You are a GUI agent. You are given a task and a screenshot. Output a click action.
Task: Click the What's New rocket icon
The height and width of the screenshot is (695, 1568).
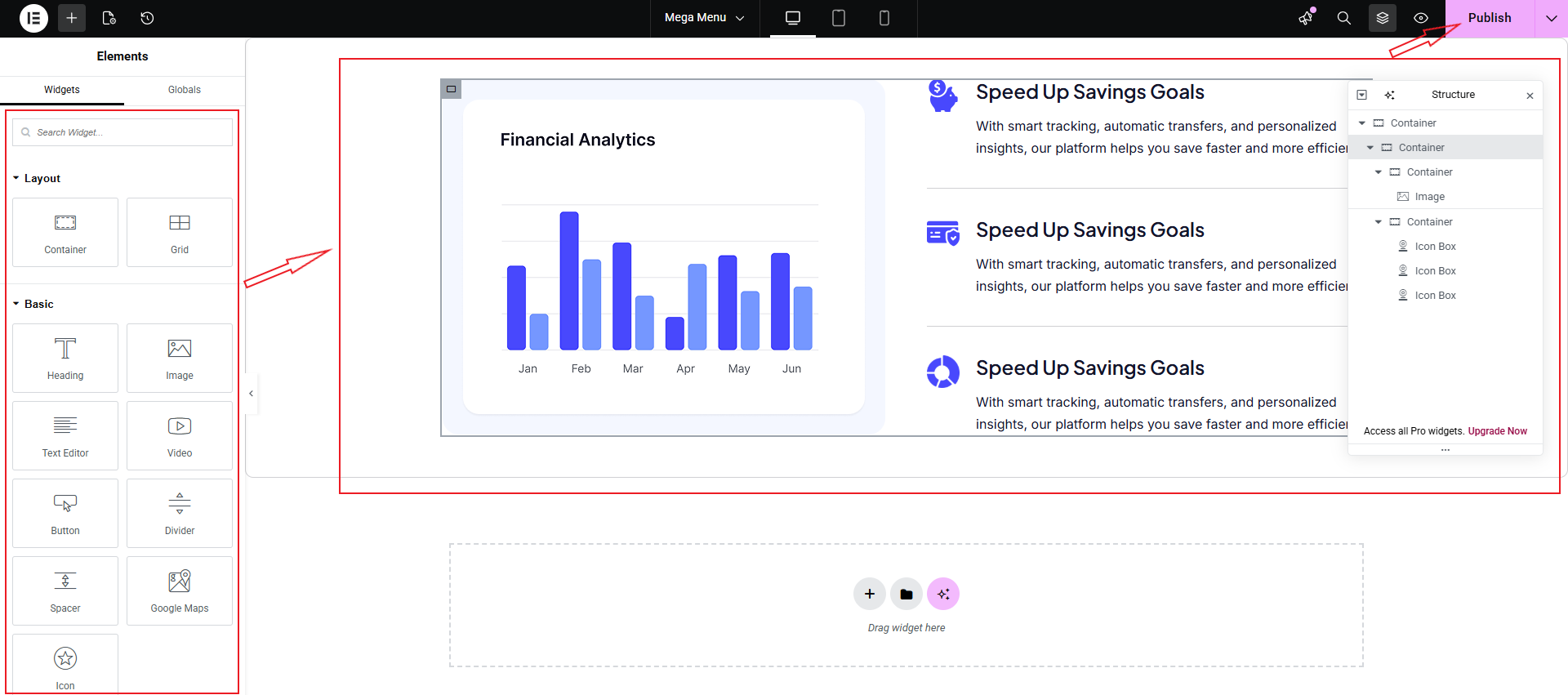[1306, 18]
